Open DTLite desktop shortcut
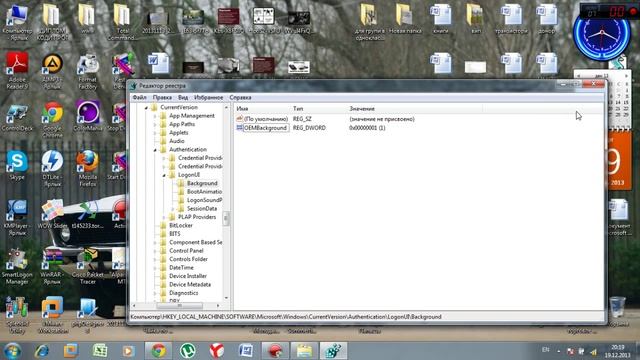Image resolution: width=640 pixels, height=360 pixels. pos(52,167)
